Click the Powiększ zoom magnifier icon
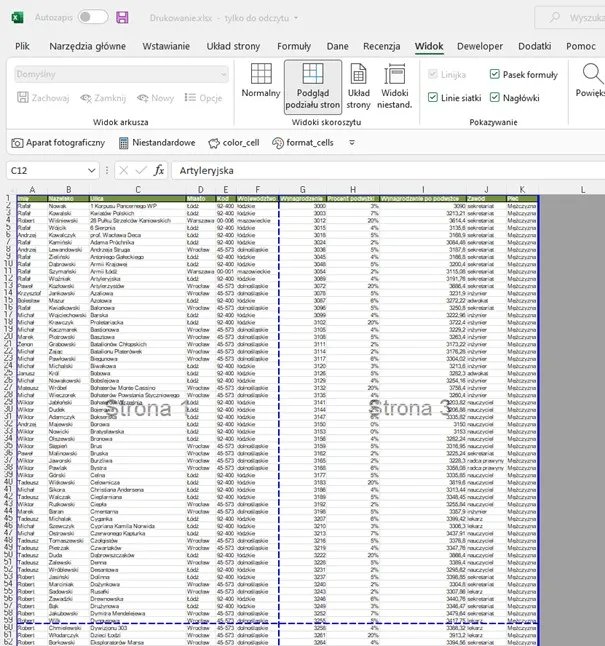The height and width of the screenshot is (646, 605). (591, 78)
